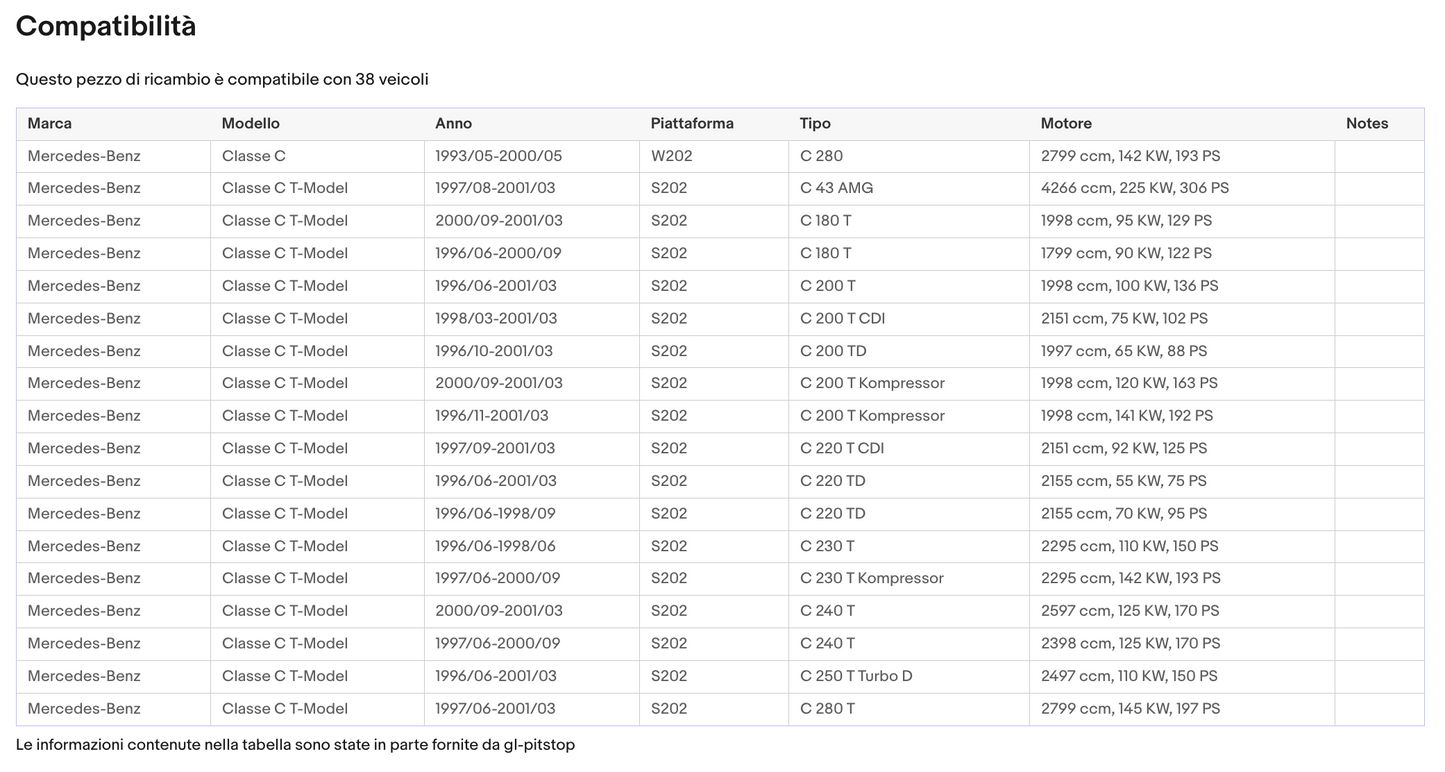Image resolution: width=1445 pixels, height=772 pixels.
Task: Click the Notes column header
Action: click(1367, 124)
